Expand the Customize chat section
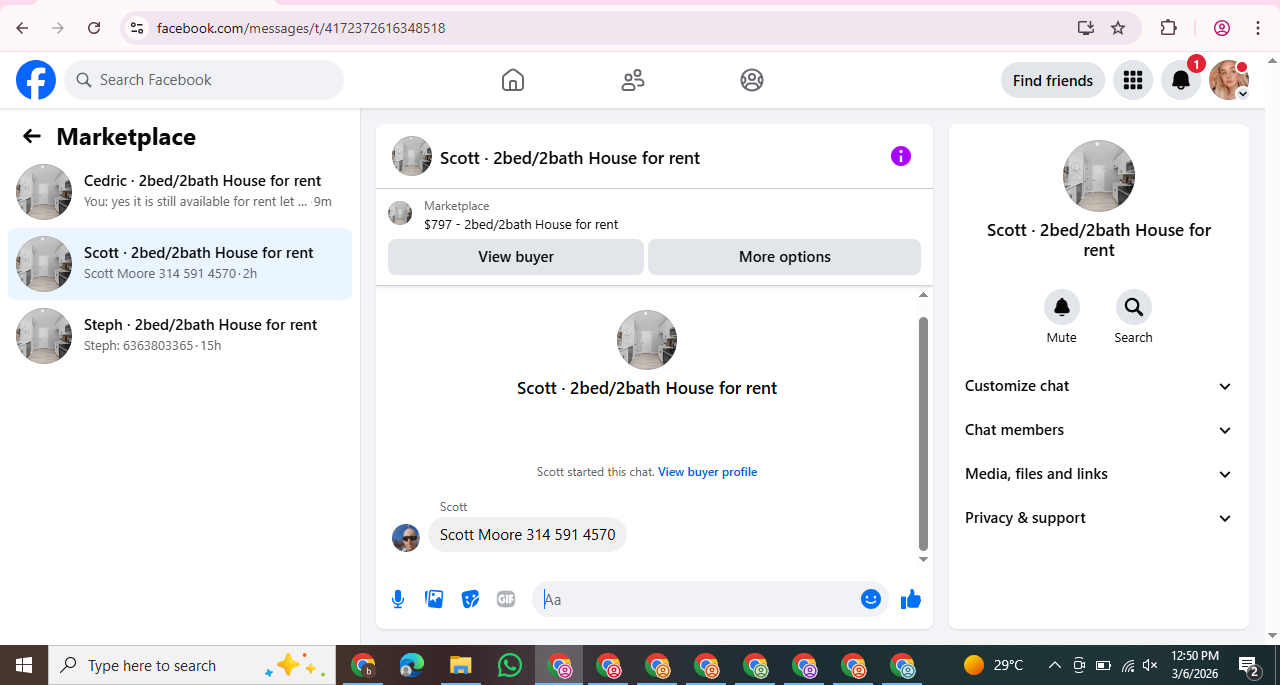The image size is (1280, 685). click(x=1099, y=386)
